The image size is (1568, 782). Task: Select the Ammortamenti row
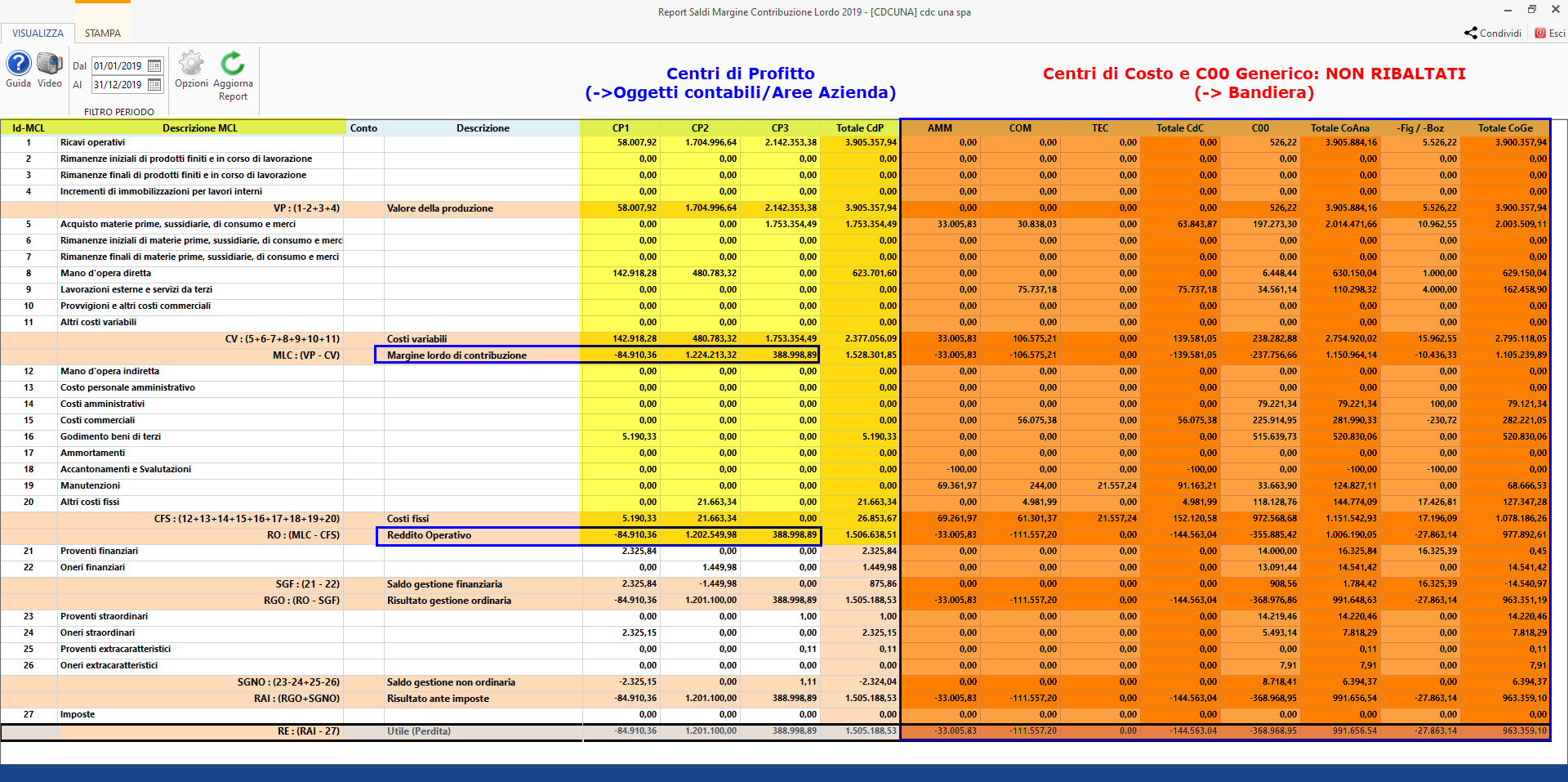(774, 454)
